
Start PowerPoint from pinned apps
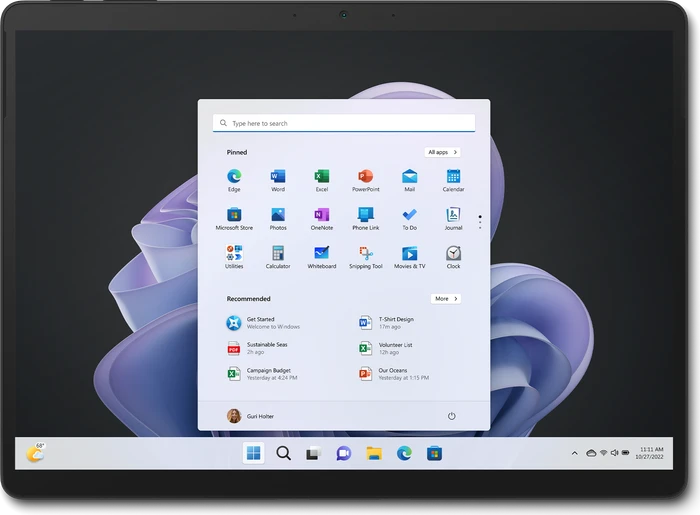pyautogui.click(x=366, y=180)
